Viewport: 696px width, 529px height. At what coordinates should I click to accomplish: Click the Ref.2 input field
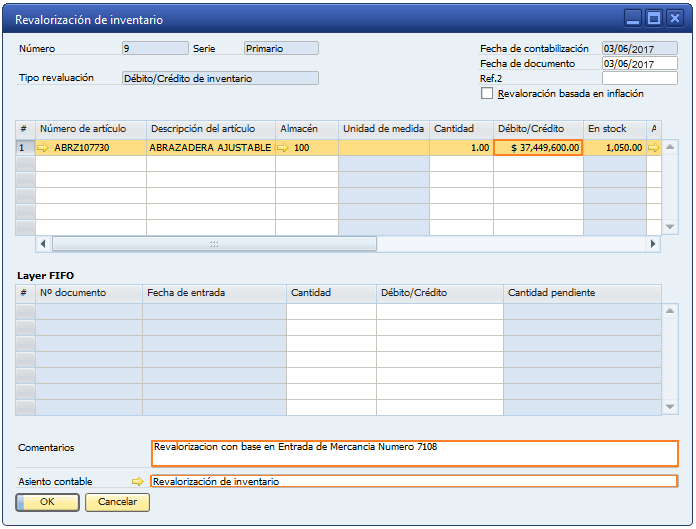click(x=639, y=78)
